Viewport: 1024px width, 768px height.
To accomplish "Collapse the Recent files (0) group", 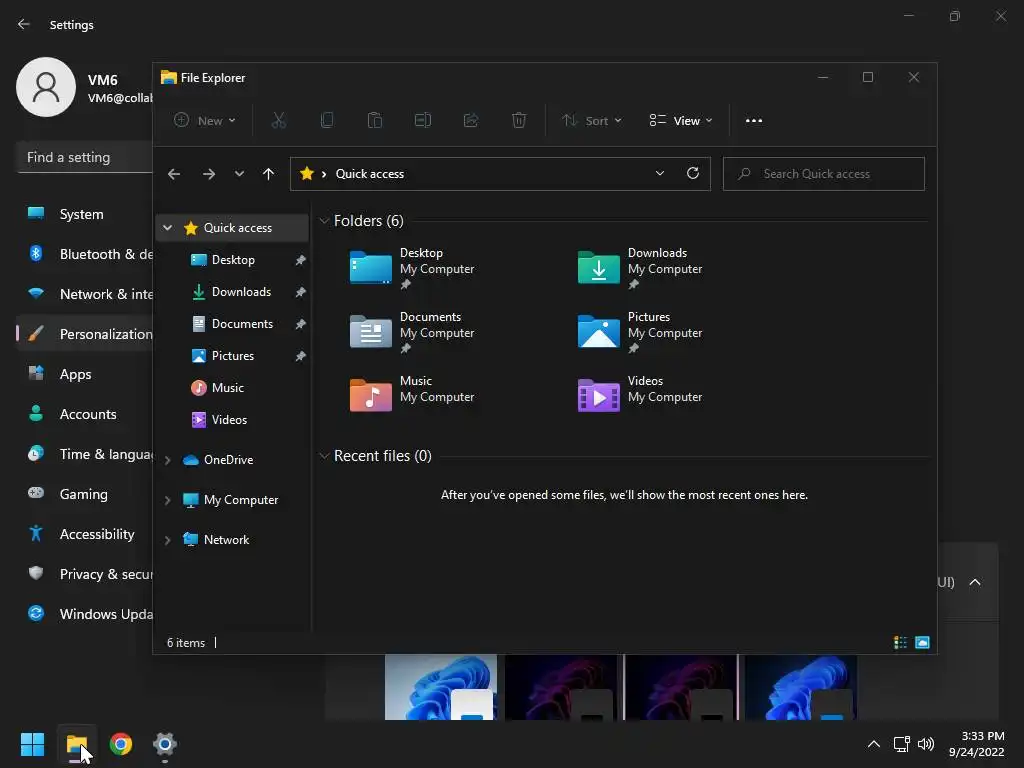I will [324, 456].
